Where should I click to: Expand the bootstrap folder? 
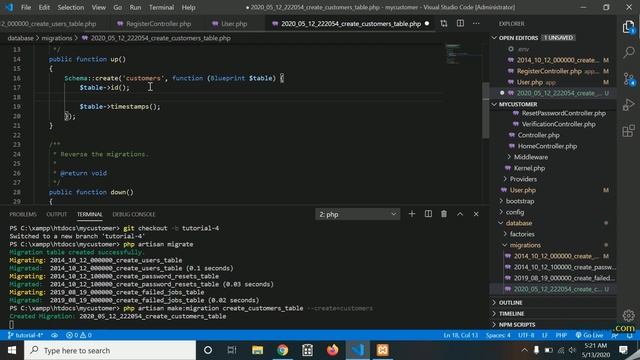(x=520, y=201)
